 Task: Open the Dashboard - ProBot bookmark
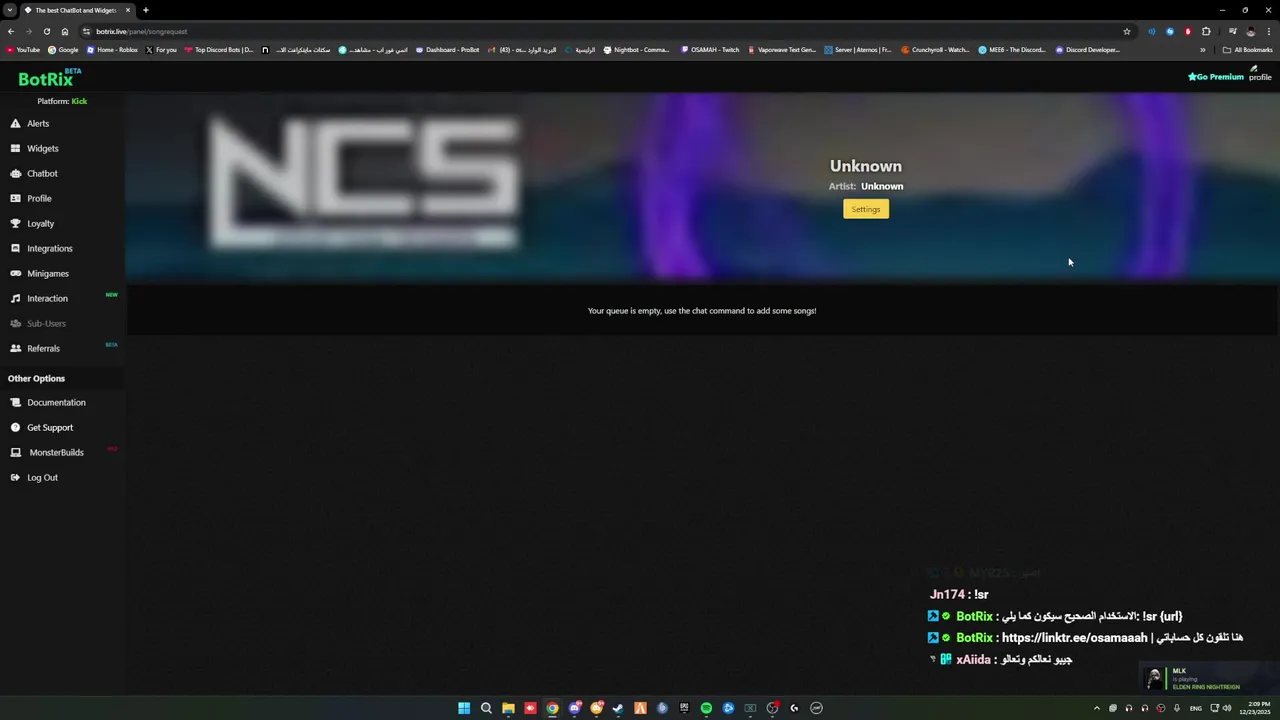pyautogui.click(x=447, y=50)
